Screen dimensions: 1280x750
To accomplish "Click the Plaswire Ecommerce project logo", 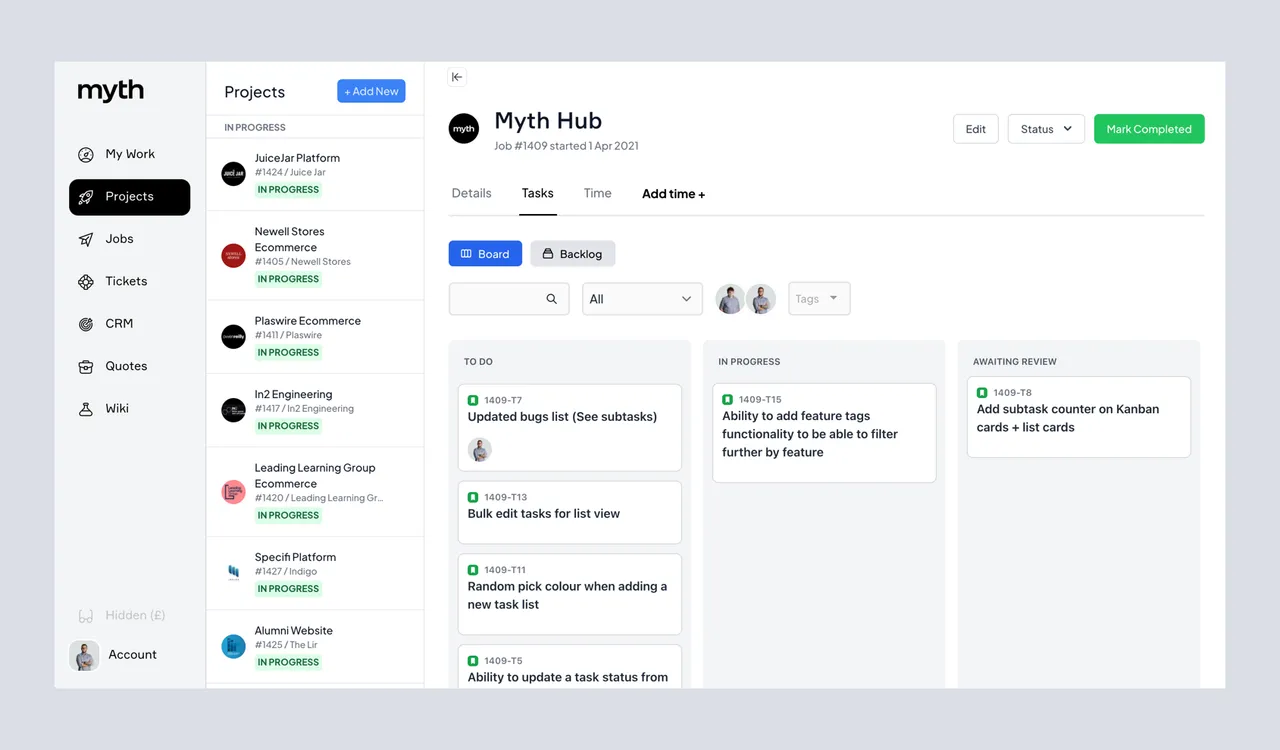I will (233, 336).
